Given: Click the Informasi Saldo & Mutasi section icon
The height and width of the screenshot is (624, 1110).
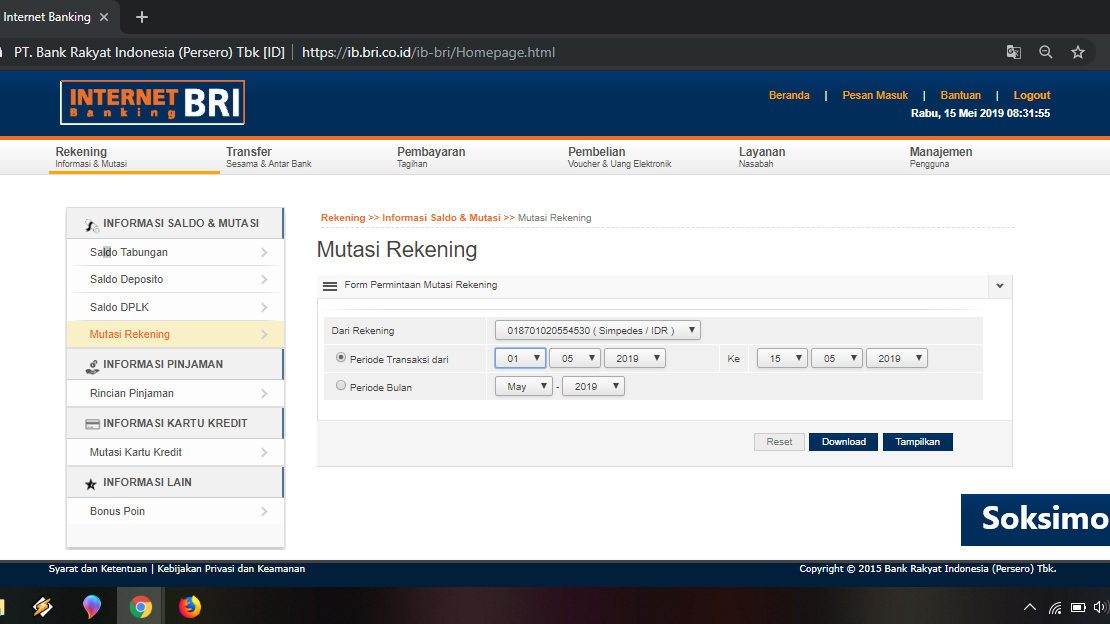Looking at the screenshot, I should tap(91, 225).
